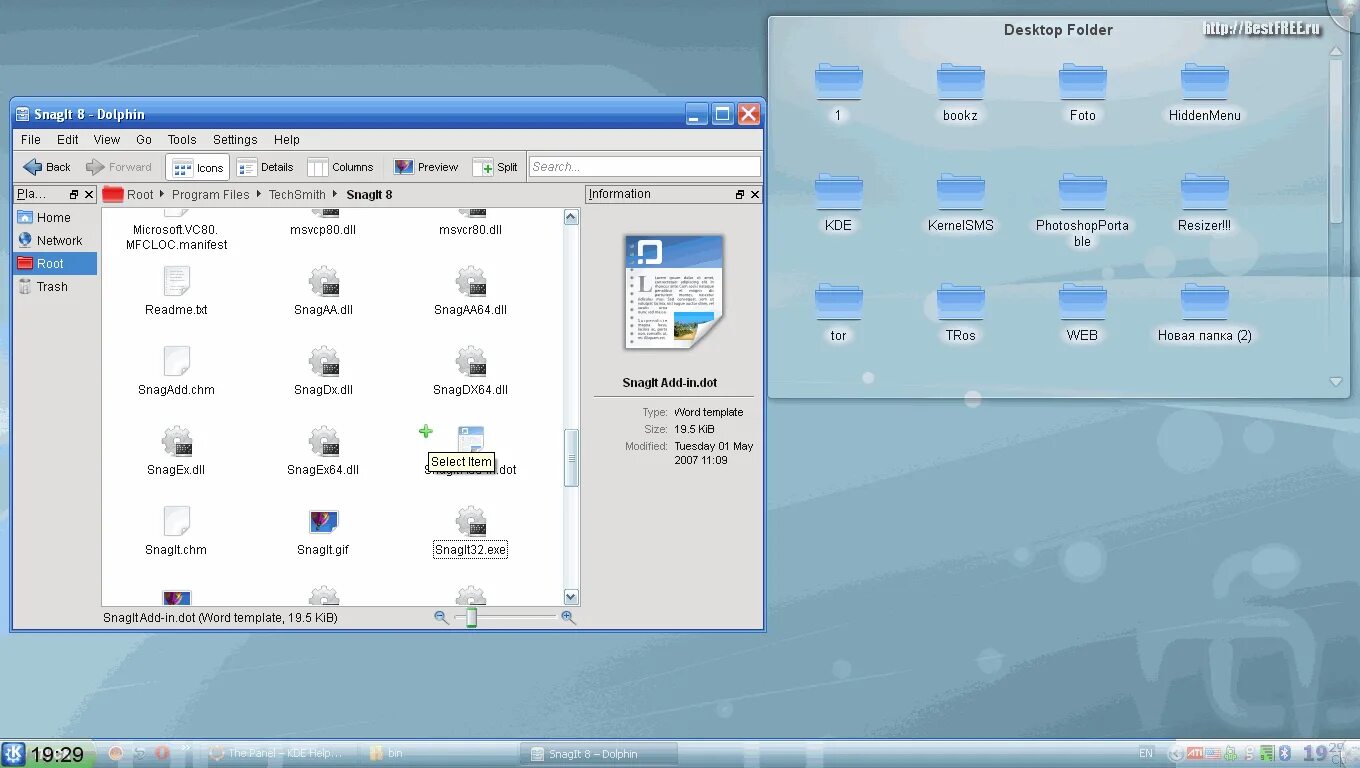
Task: Switch to Columns view mode
Action: 341,167
